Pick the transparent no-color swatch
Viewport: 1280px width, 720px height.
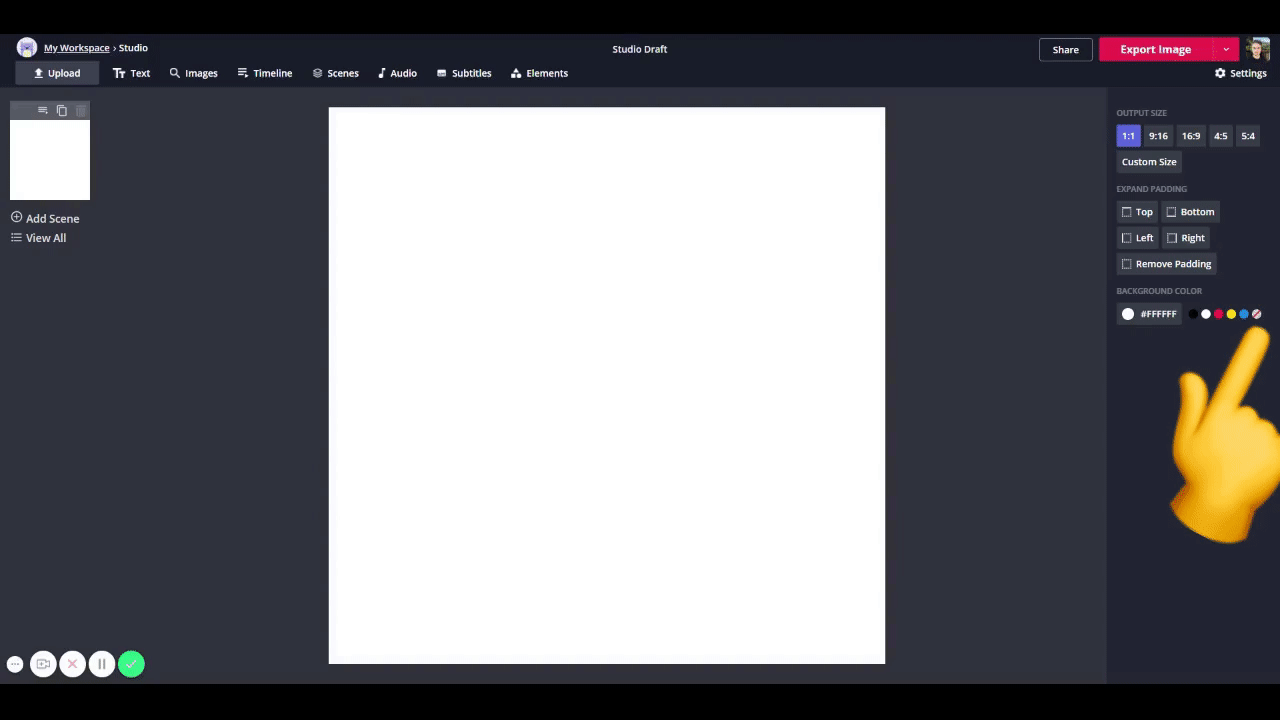tap(1257, 314)
